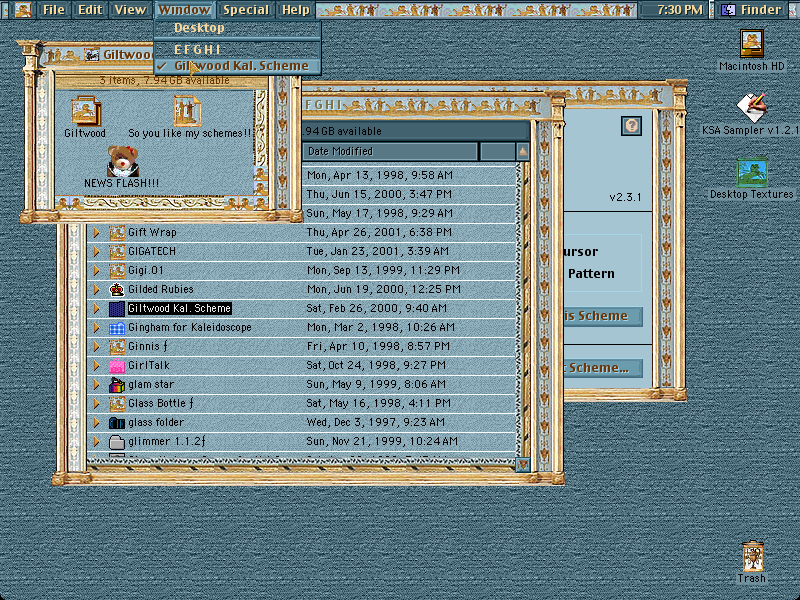Open the Macintosh HD drive icon
Screen dimensions: 800x600
click(752, 43)
